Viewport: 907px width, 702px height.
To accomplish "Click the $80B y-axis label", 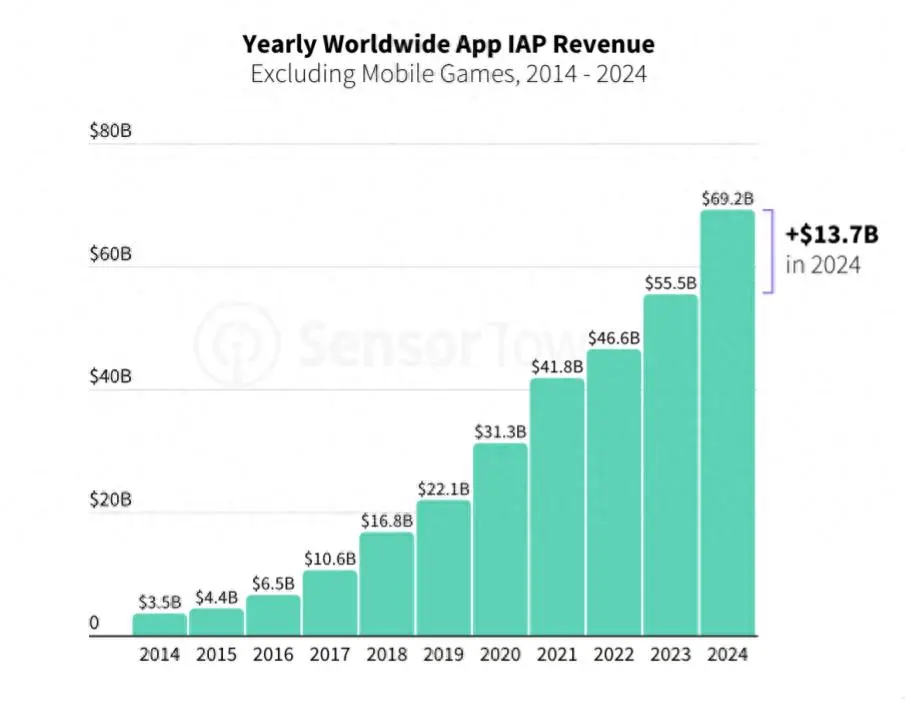I will (110, 131).
